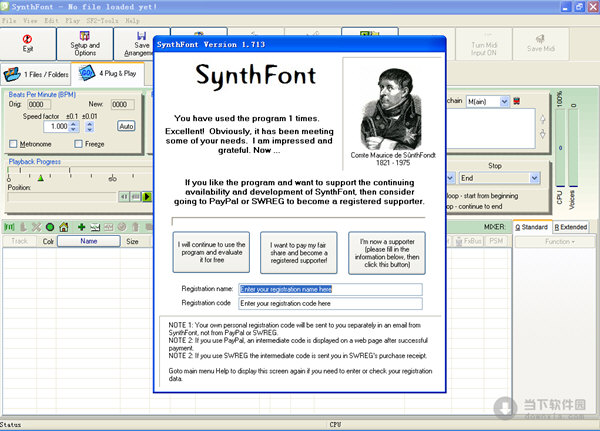This screenshot has height=431, width=600.
Task: Click the grayed checkmark circle icon
Action: click(x=122, y=227)
